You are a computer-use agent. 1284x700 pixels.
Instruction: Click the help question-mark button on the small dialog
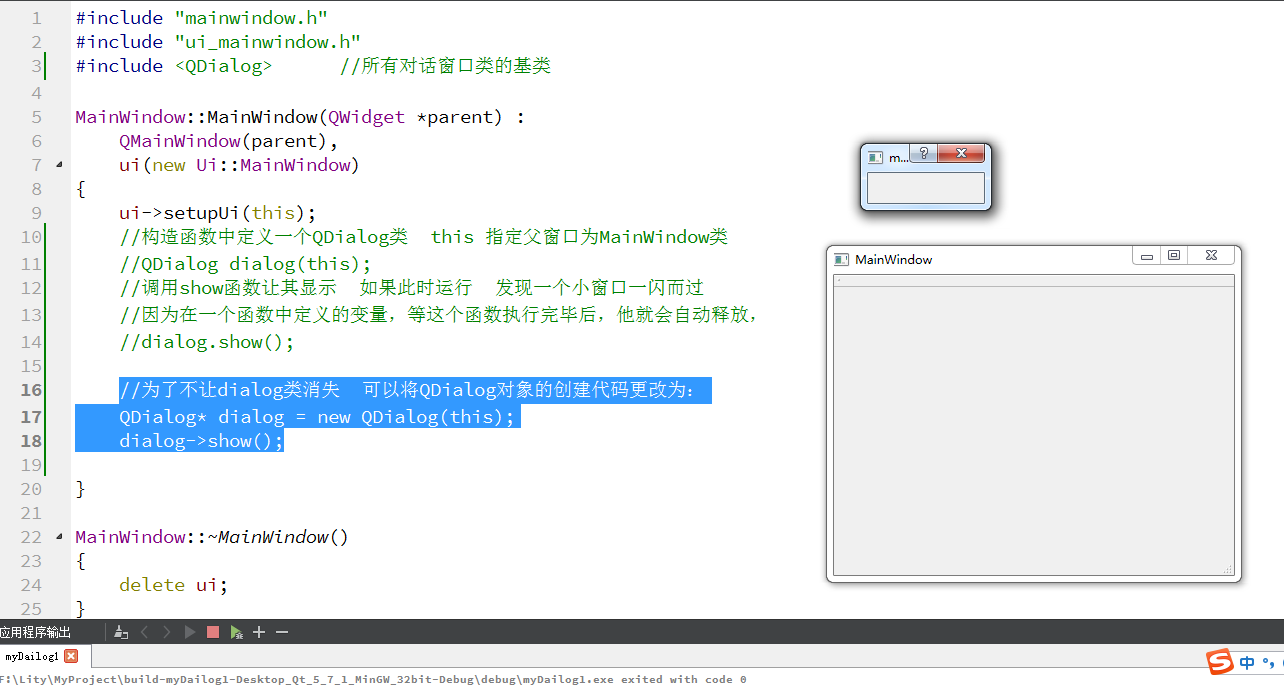[x=922, y=155]
